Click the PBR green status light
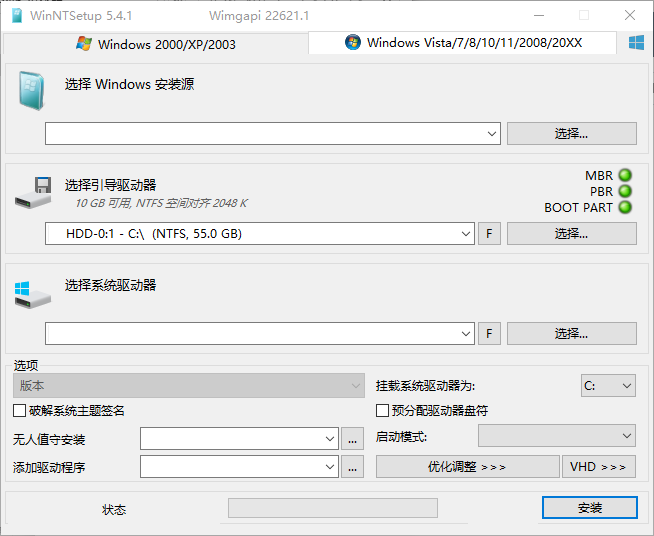Image resolution: width=654 pixels, height=536 pixels. tap(625, 191)
